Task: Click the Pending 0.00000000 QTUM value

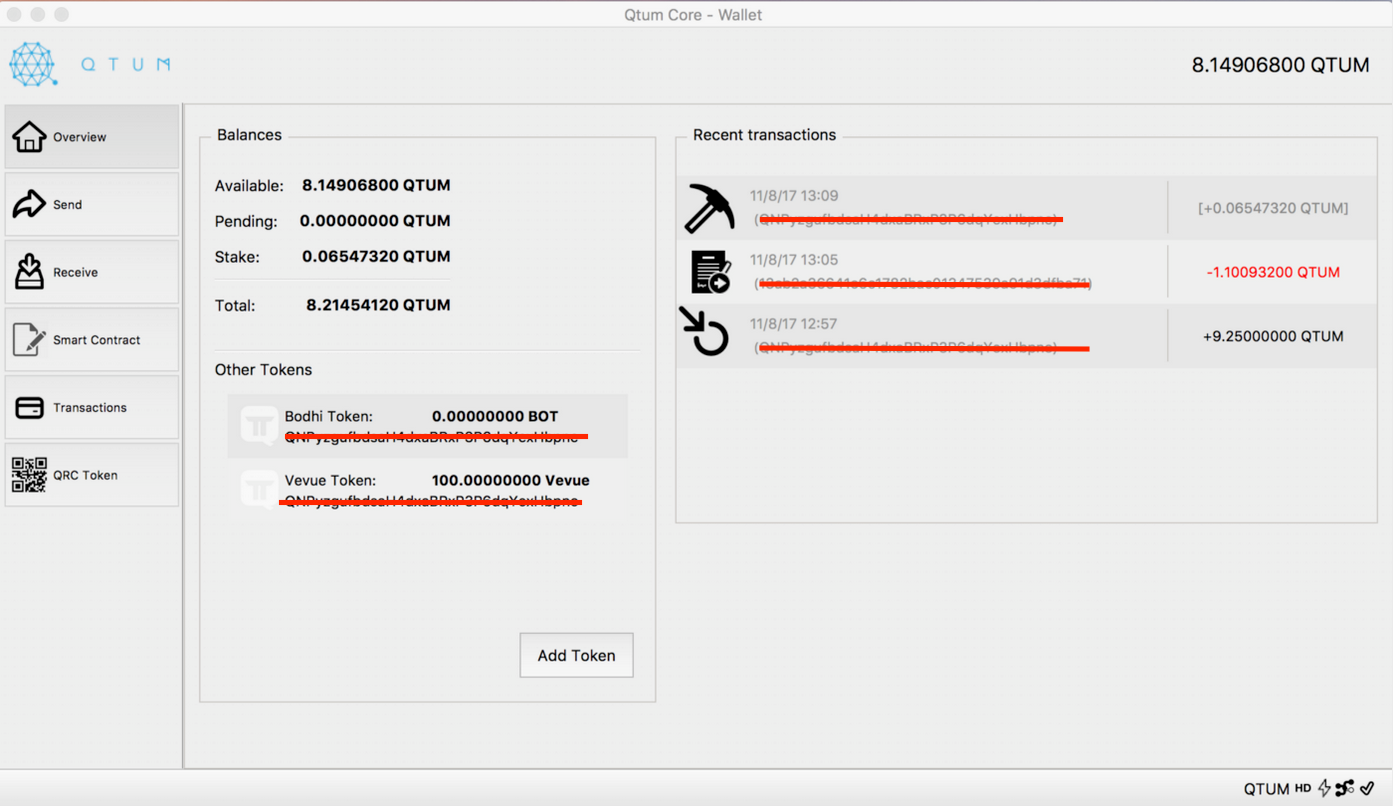Action: tap(375, 221)
